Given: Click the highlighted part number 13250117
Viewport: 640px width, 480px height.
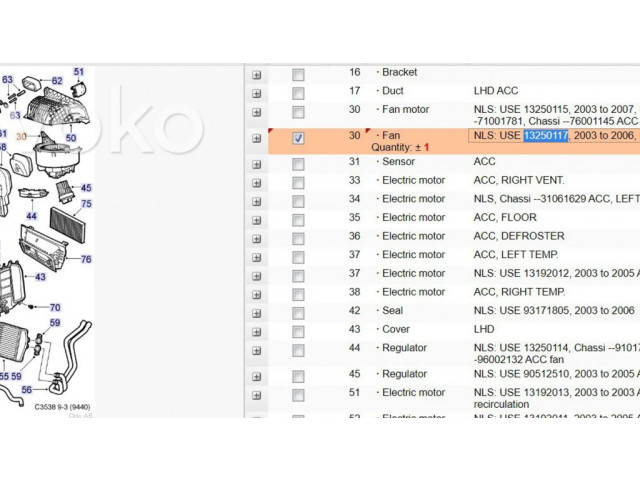Looking at the screenshot, I should click(x=546, y=135).
